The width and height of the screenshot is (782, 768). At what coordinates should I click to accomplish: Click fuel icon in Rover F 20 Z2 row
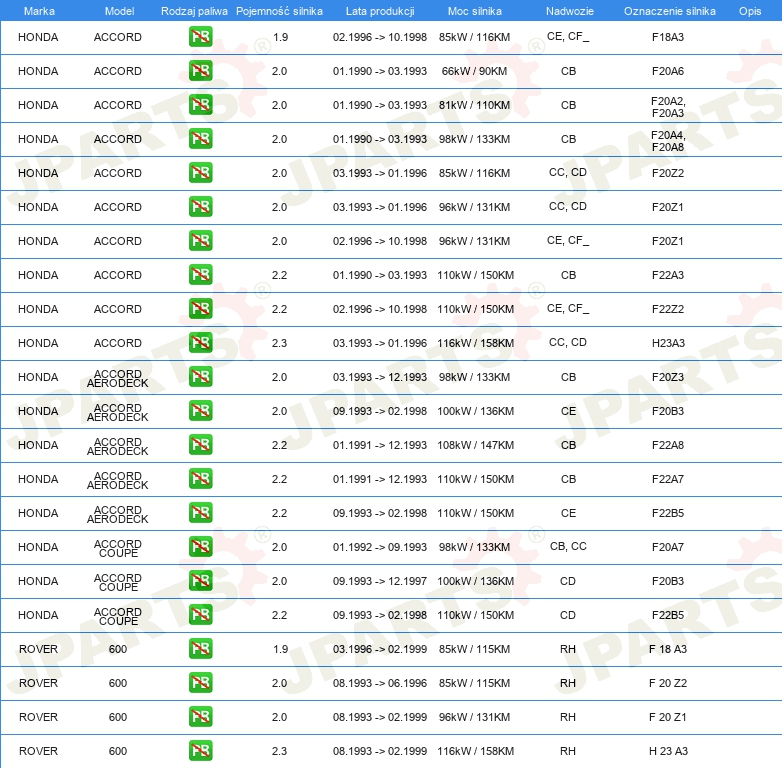pyautogui.click(x=200, y=683)
